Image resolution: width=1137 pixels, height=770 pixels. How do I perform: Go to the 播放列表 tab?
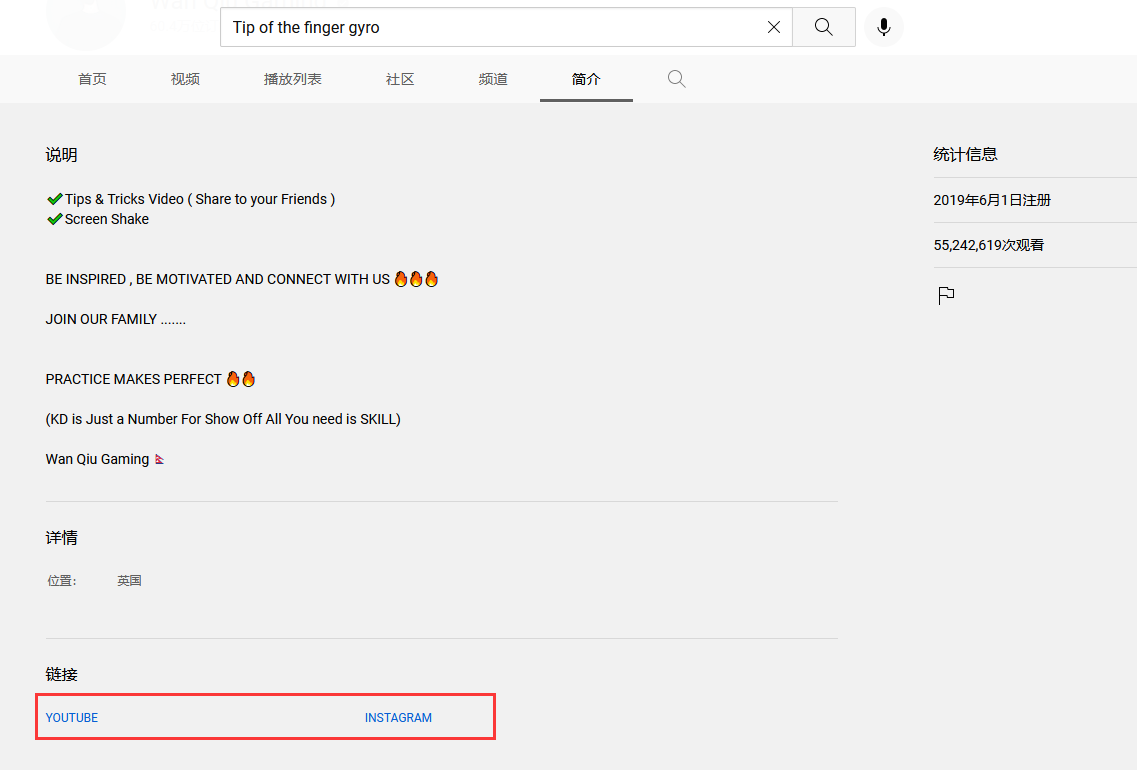point(292,79)
